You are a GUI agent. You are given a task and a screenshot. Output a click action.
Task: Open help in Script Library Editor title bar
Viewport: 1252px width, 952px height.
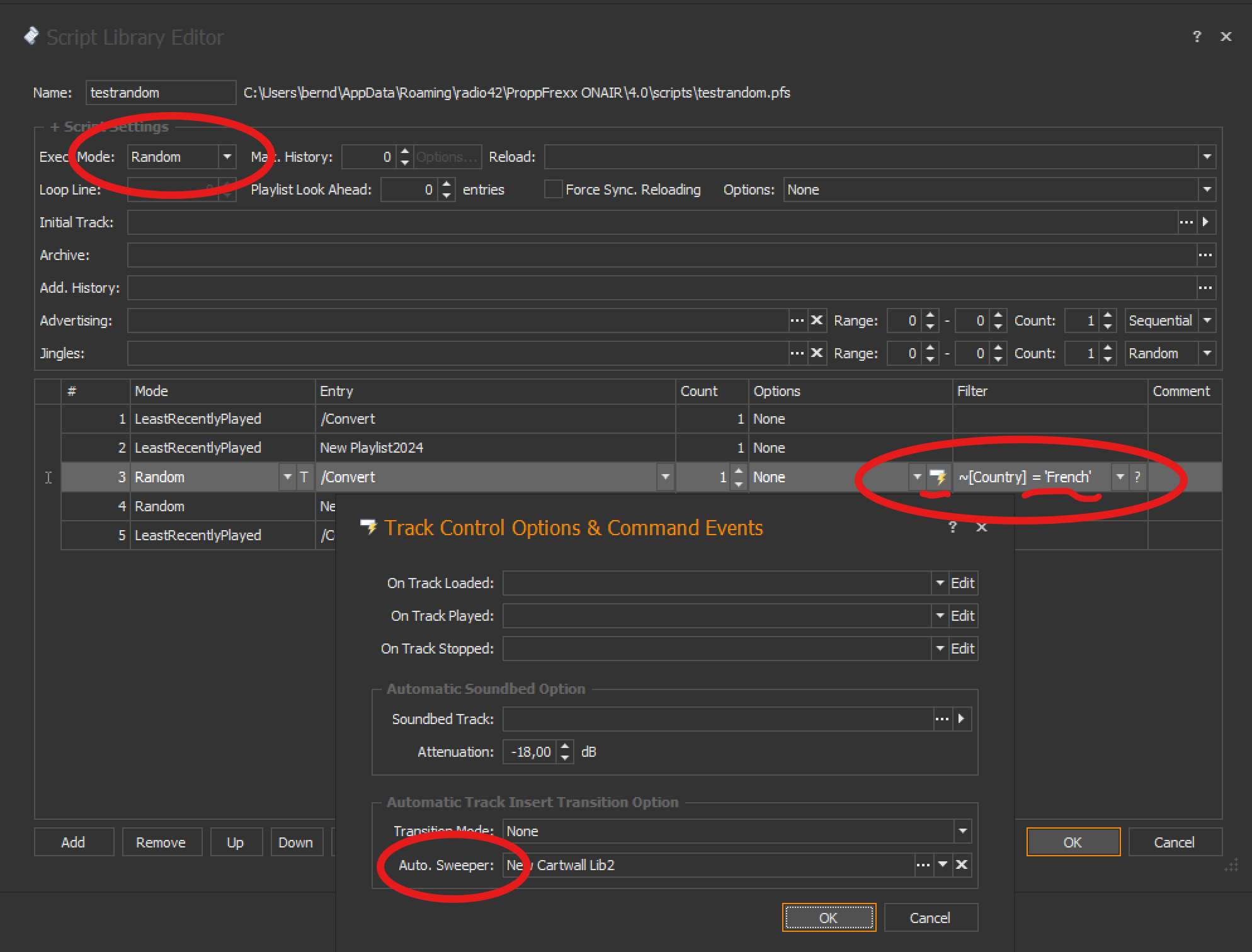click(x=1197, y=37)
